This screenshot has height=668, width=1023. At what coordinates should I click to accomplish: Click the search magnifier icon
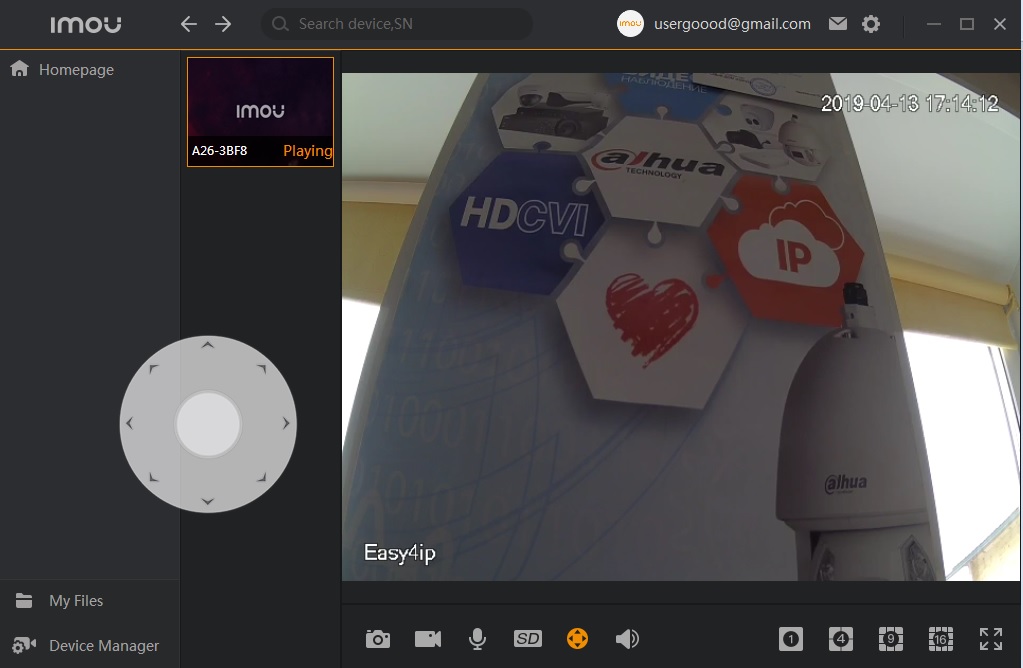click(x=280, y=24)
